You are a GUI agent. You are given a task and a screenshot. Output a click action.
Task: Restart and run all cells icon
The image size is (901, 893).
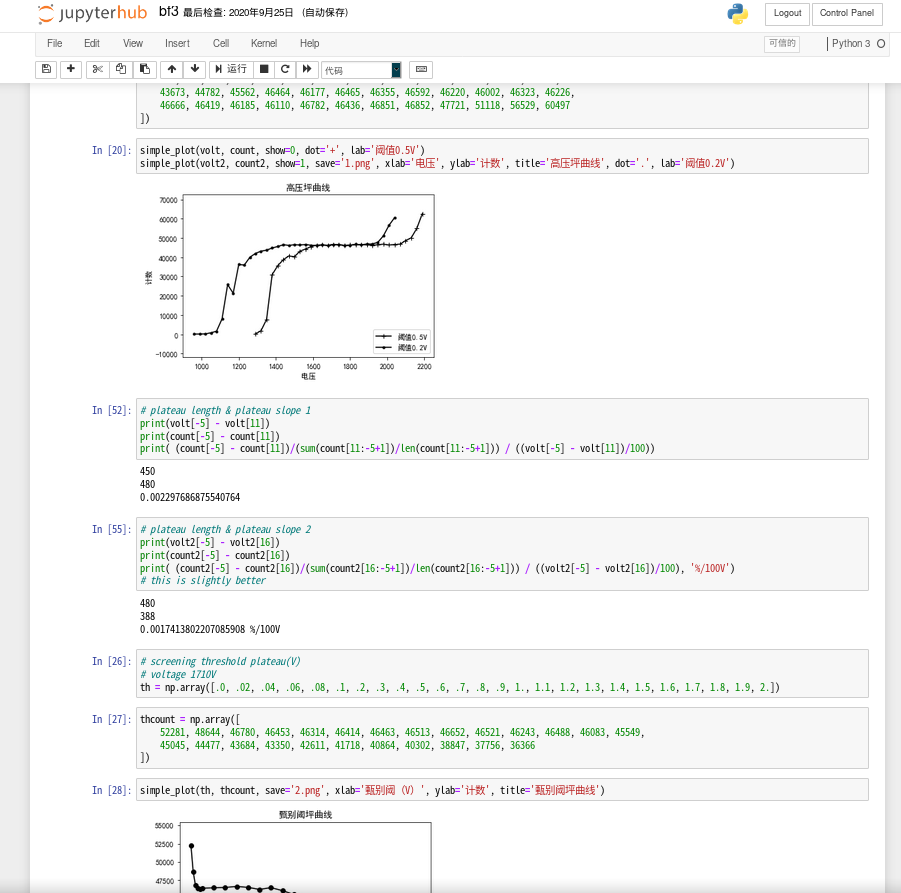308,69
